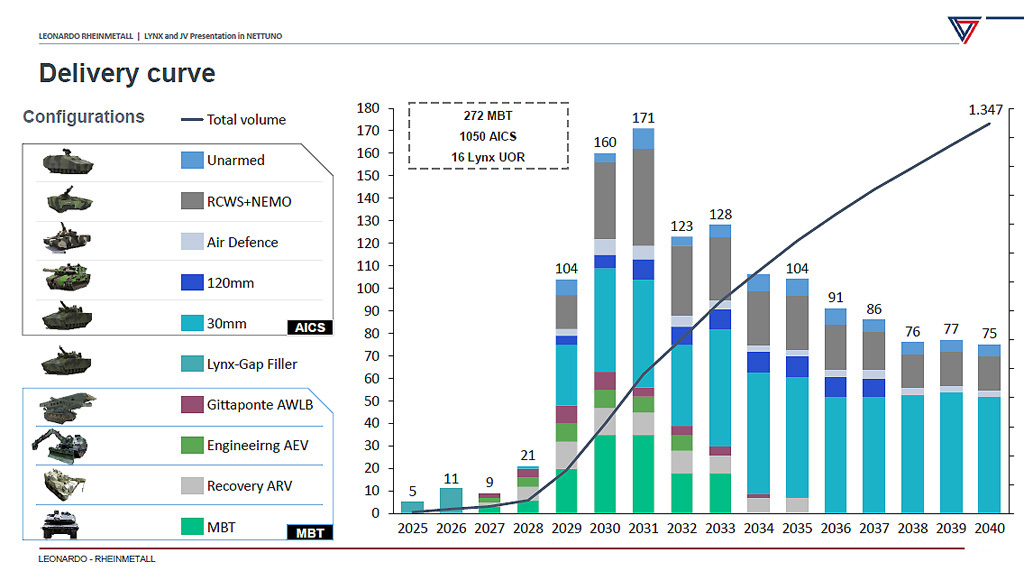Click the MBT green legend swatch
This screenshot has width=1024, height=571.
point(192,526)
